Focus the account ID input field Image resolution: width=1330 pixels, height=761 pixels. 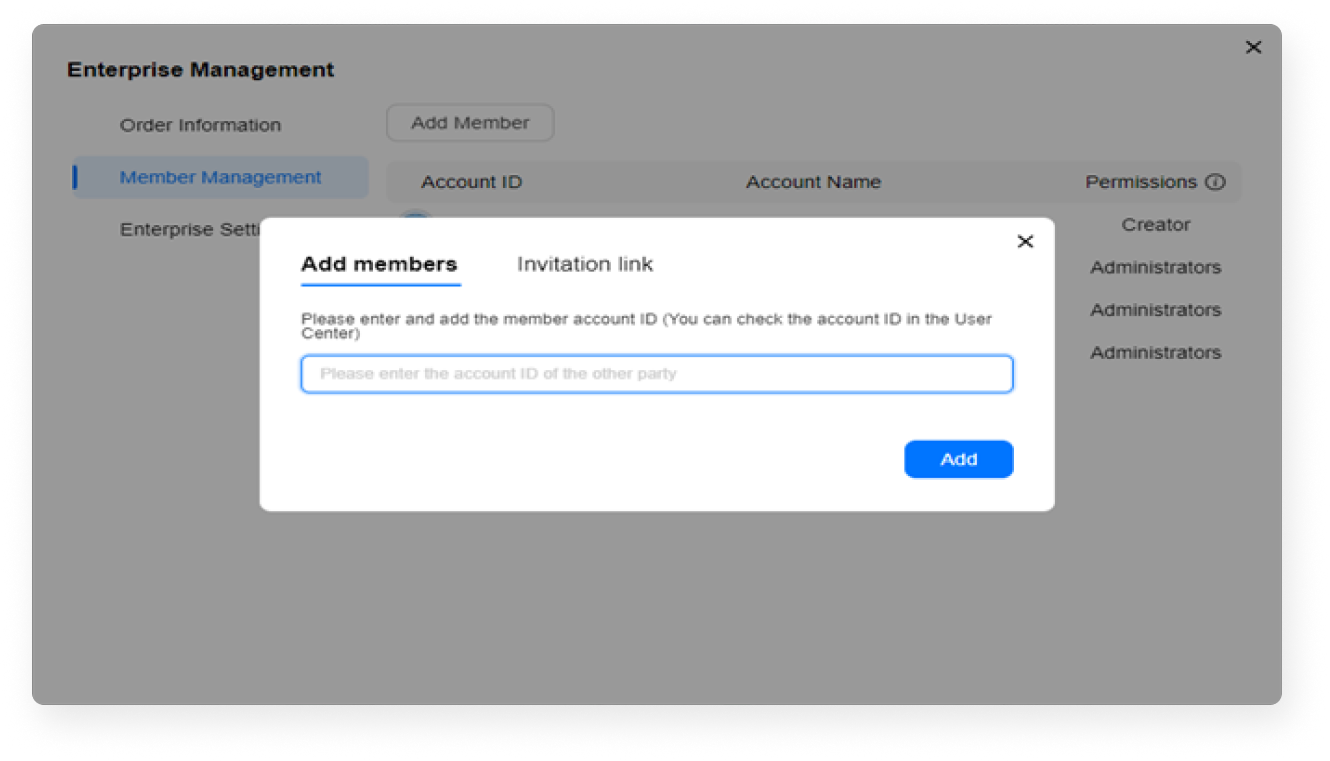[657, 374]
